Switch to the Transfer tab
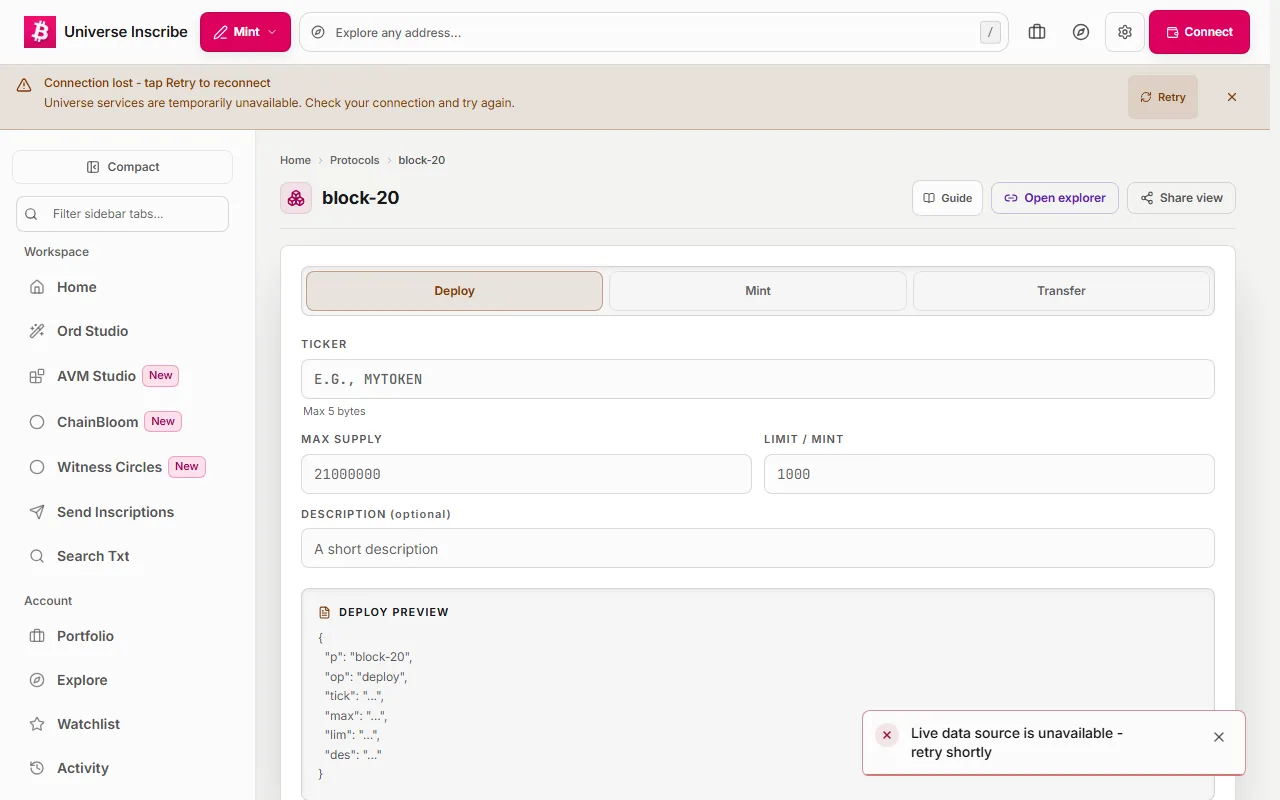 [x=1061, y=291]
